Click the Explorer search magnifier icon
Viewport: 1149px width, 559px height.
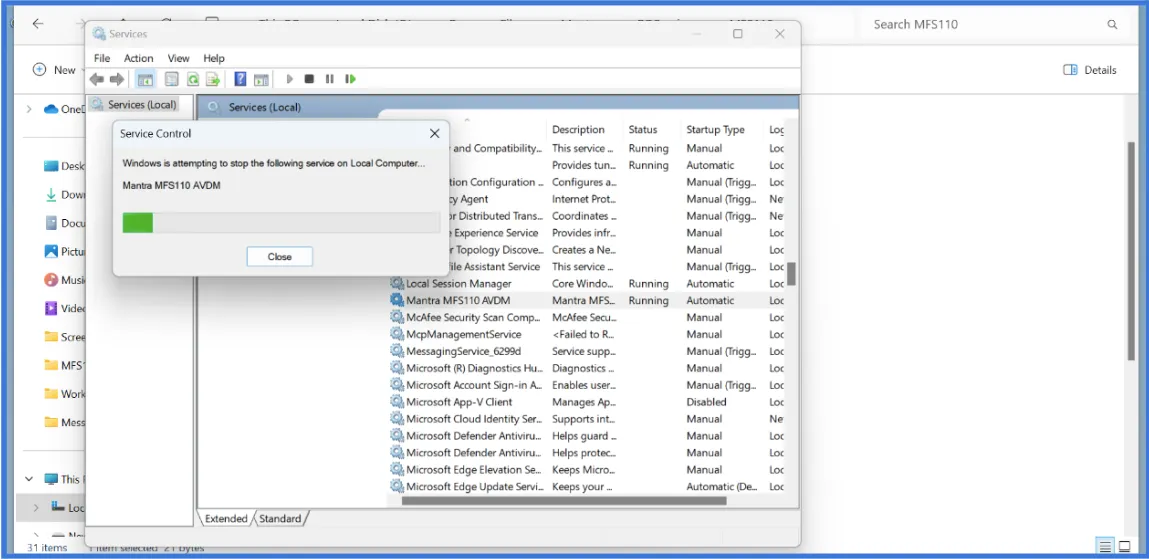[1112, 24]
